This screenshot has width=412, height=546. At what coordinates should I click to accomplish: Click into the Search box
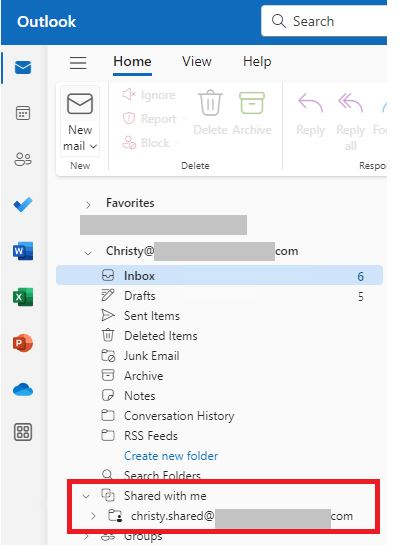click(324, 21)
